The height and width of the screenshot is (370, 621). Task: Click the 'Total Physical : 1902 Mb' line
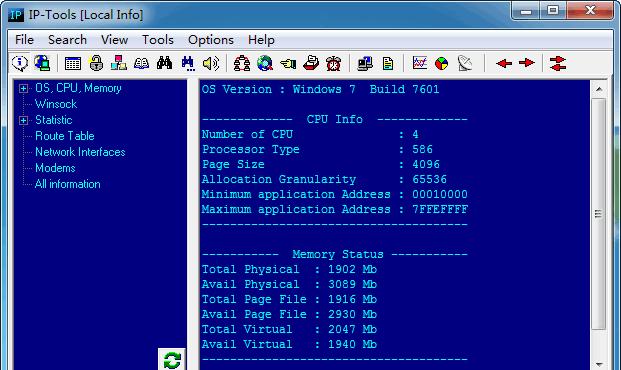pos(289,269)
